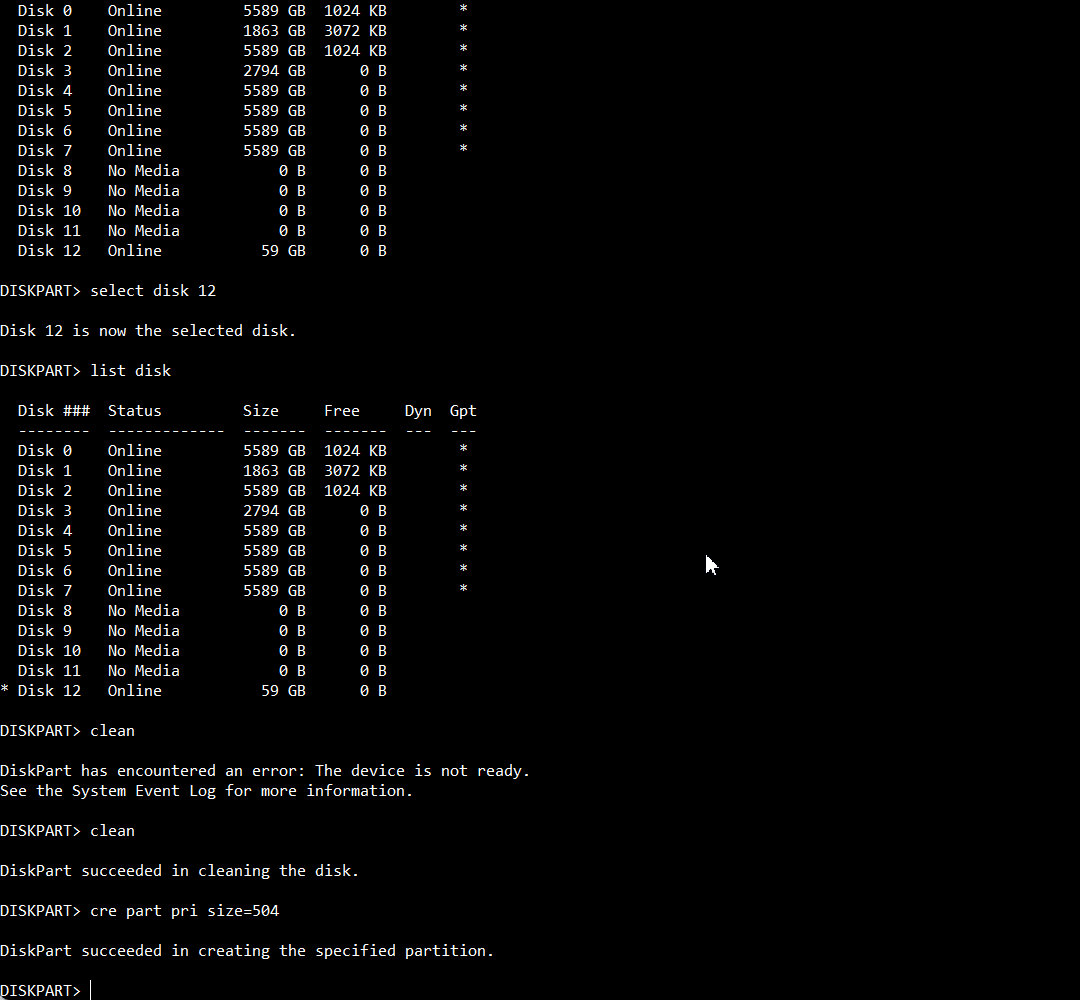Click 'DiskPart succeeded in cleaning the disk.' message
The image size is (1080, 1000).
click(180, 871)
